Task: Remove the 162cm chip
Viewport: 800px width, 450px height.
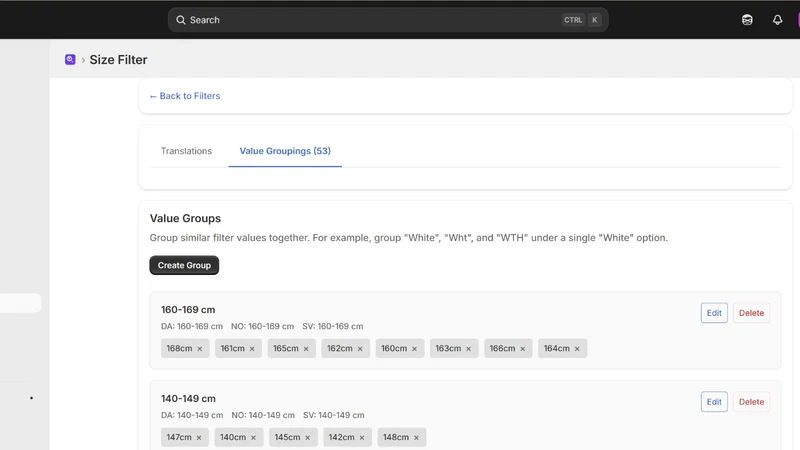Action: click(360, 349)
